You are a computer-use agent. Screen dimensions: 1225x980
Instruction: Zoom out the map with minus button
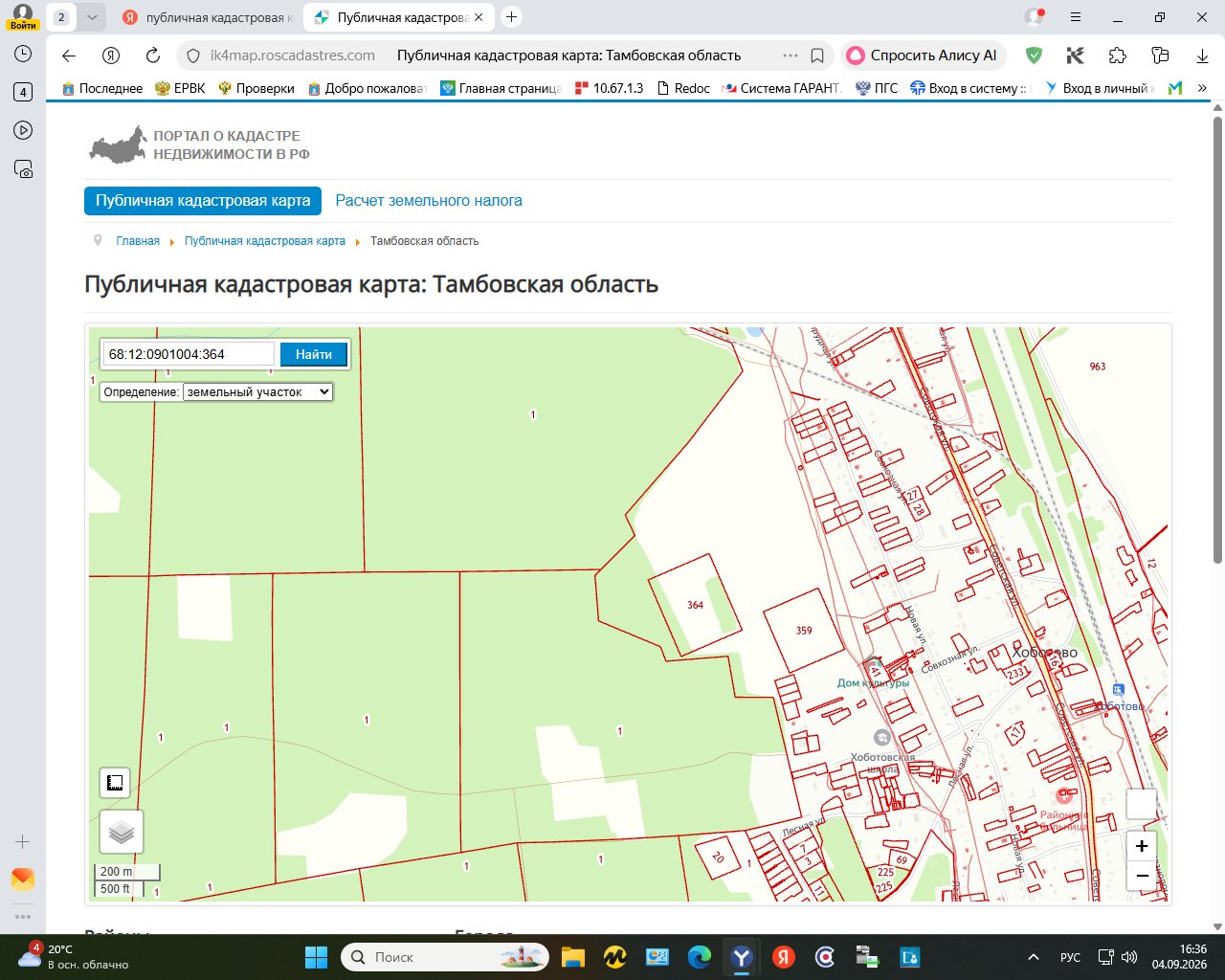[1142, 876]
